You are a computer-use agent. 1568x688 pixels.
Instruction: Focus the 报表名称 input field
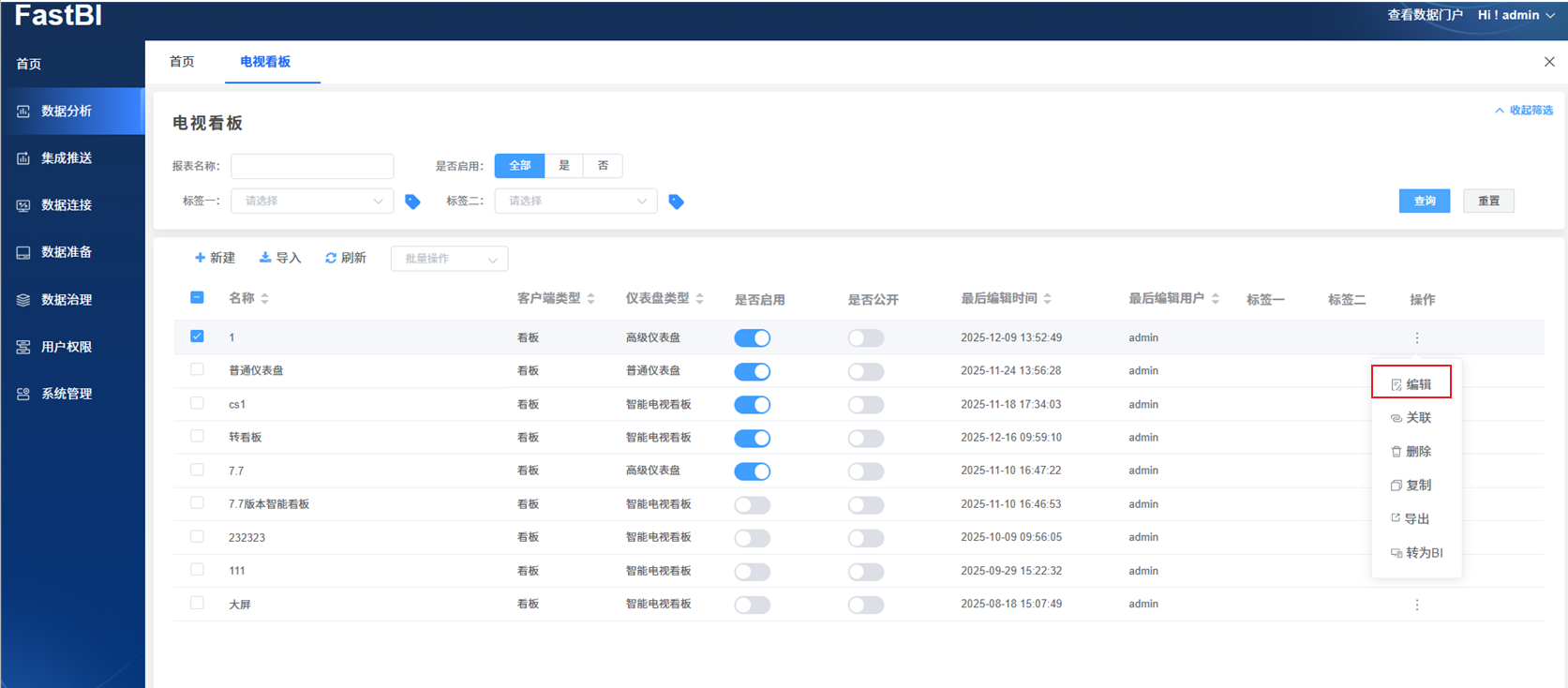(x=312, y=166)
